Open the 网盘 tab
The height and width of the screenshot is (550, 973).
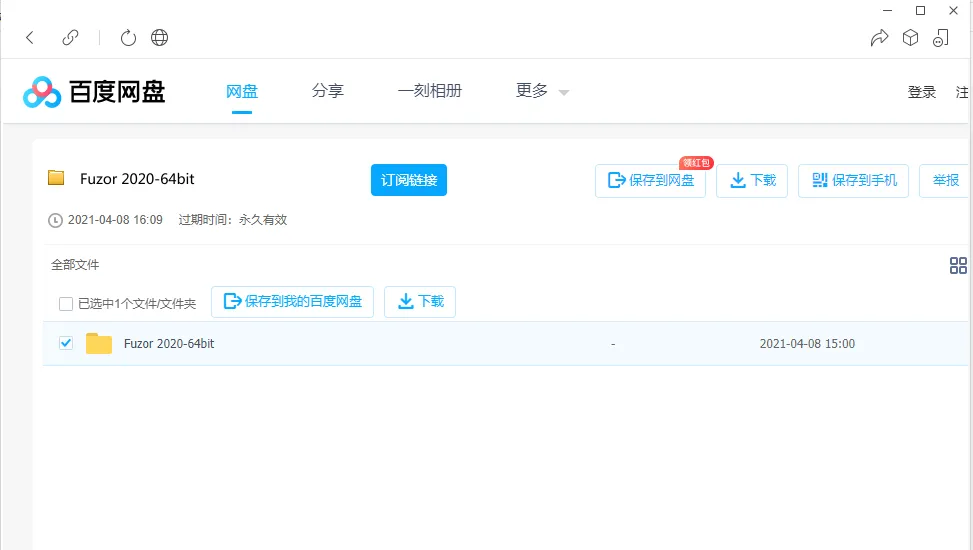tap(242, 92)
